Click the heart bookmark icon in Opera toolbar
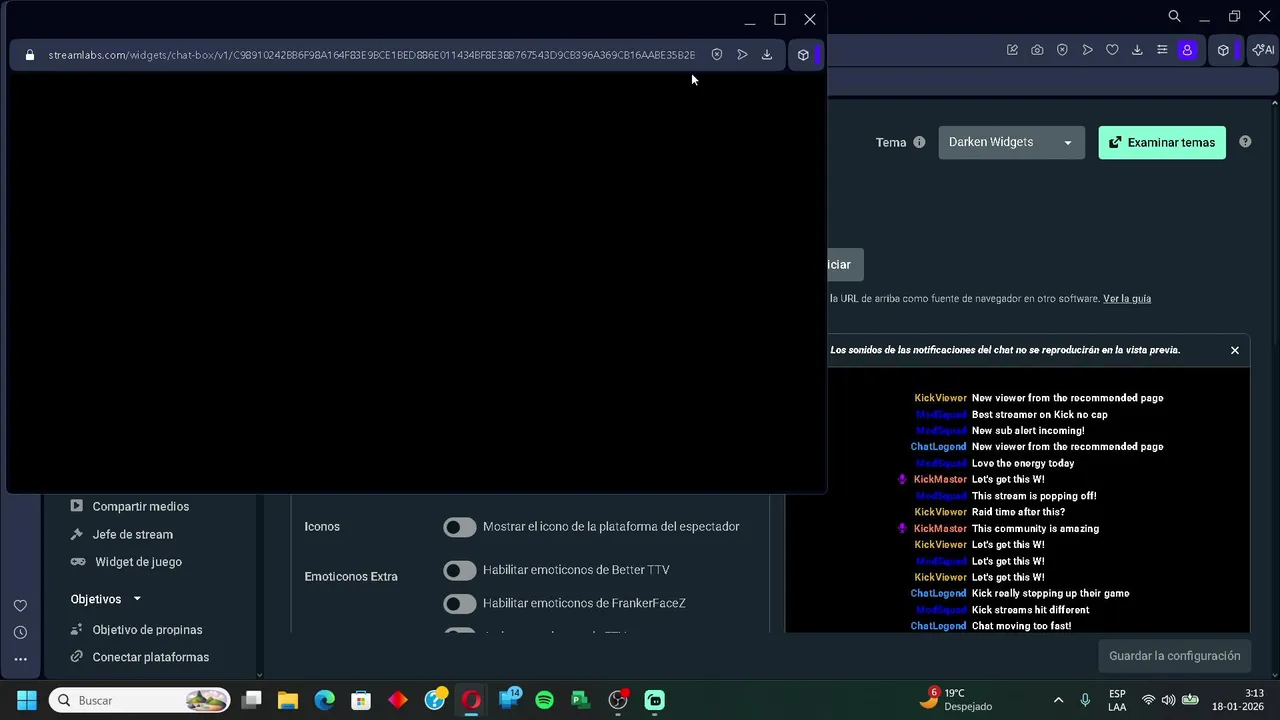Viewport: 1280px width, 720px height. coord(1112,50)
